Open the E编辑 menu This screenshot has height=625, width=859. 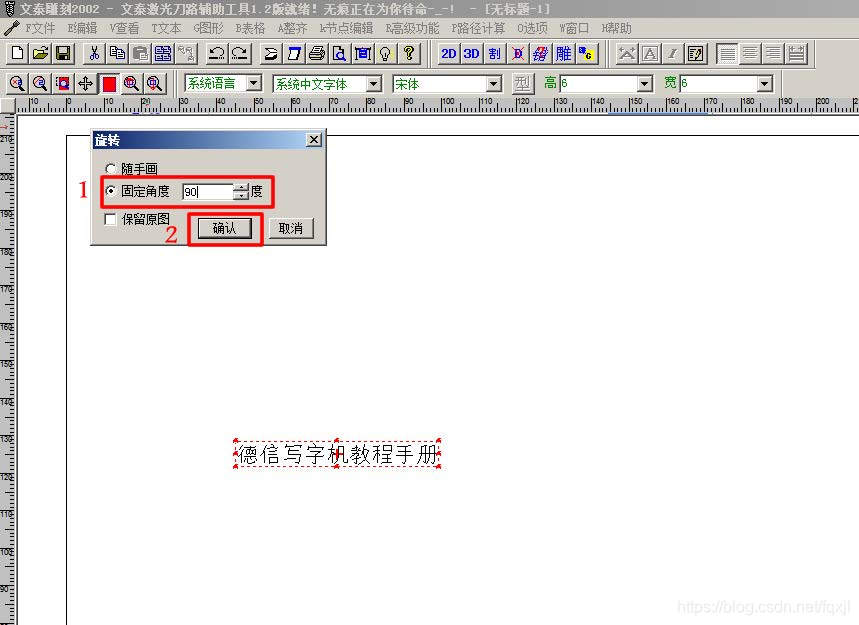82,28
